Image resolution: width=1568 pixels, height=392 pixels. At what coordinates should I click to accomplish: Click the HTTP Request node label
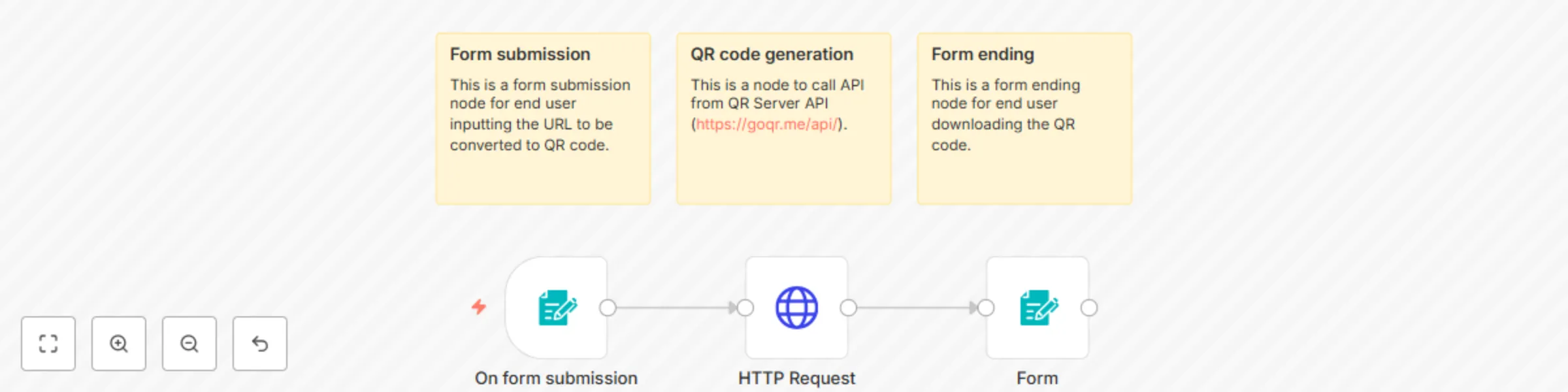click(x=795, y=378)
